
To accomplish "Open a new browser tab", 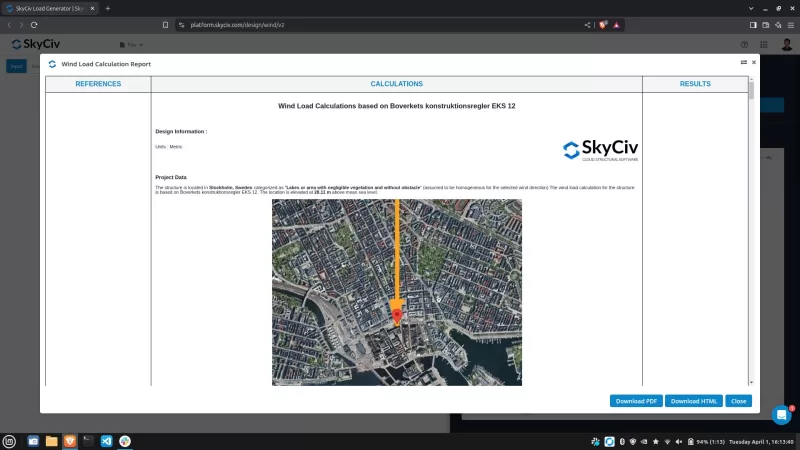I will (108, 8).
